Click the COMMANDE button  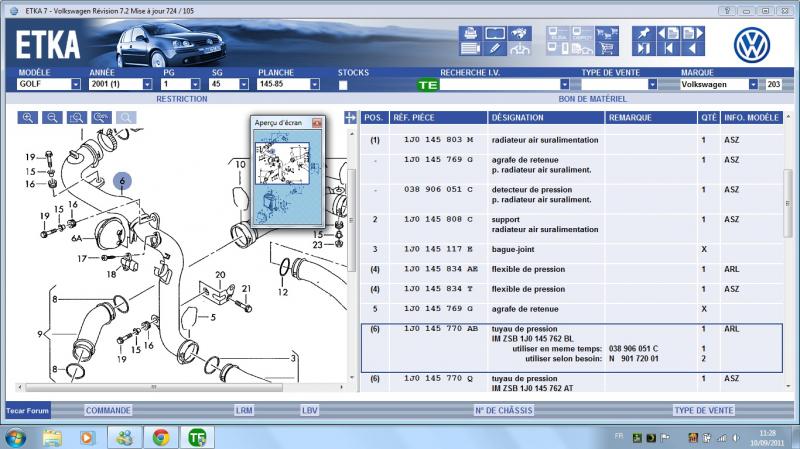click(108, 410)
